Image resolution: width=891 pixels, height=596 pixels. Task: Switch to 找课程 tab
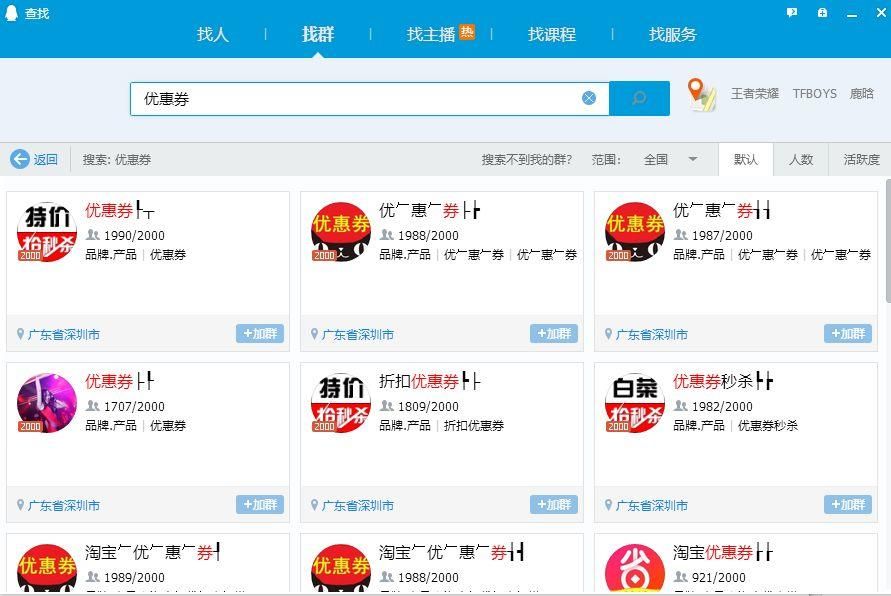click(x=552, y=35)
